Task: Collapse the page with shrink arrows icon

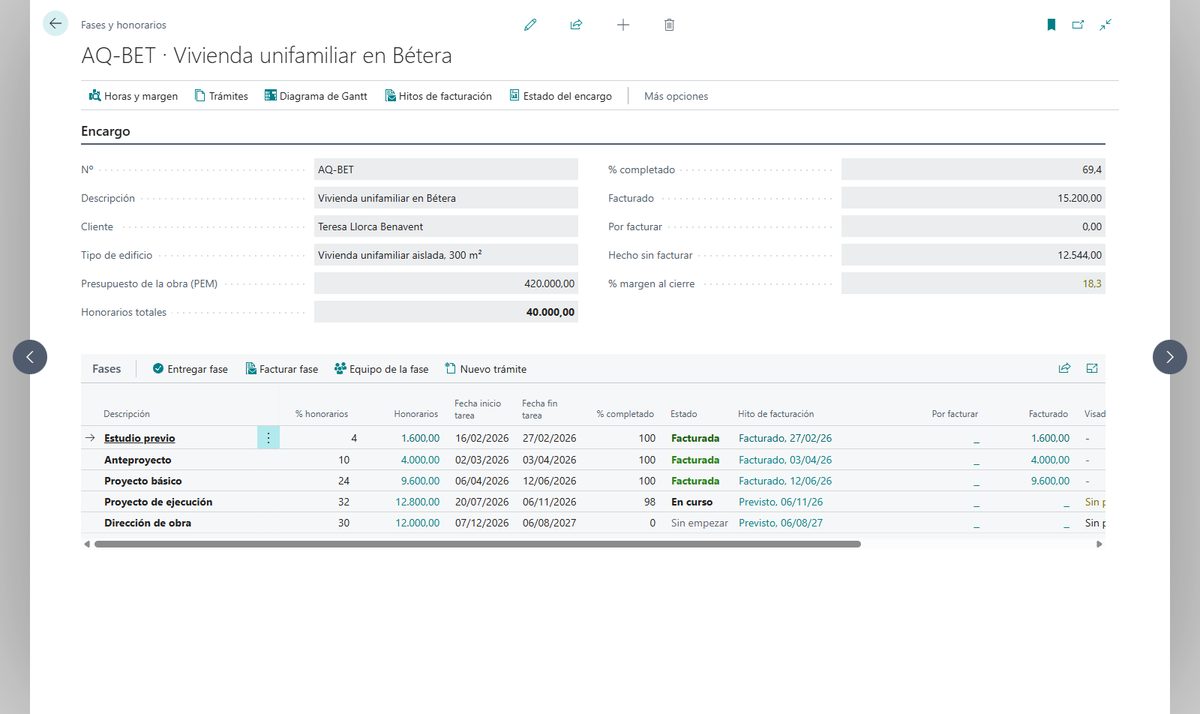Action: [1105, 25]
